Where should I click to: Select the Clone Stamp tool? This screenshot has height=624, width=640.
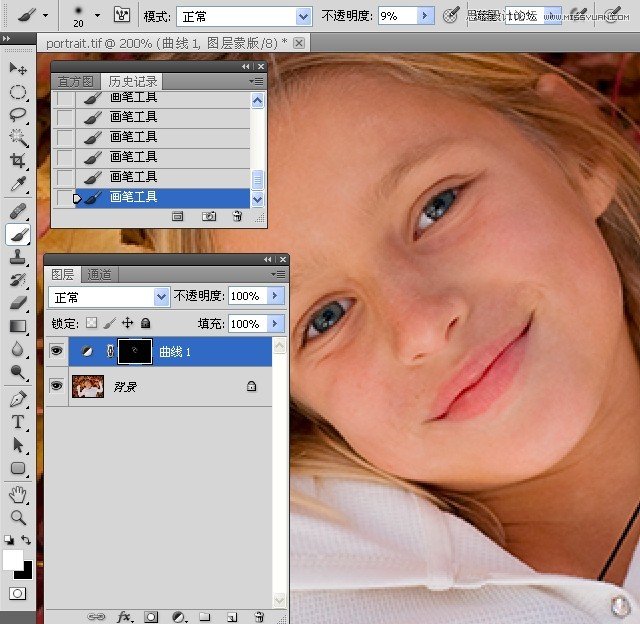click(x=18, y=257)
